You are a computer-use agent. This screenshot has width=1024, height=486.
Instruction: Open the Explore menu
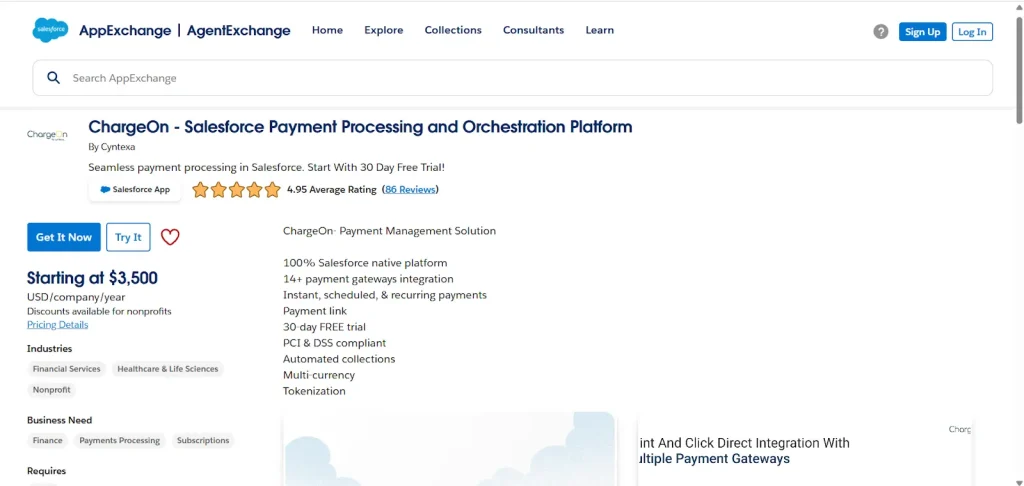pyautogui.click(x=383, y=30)
